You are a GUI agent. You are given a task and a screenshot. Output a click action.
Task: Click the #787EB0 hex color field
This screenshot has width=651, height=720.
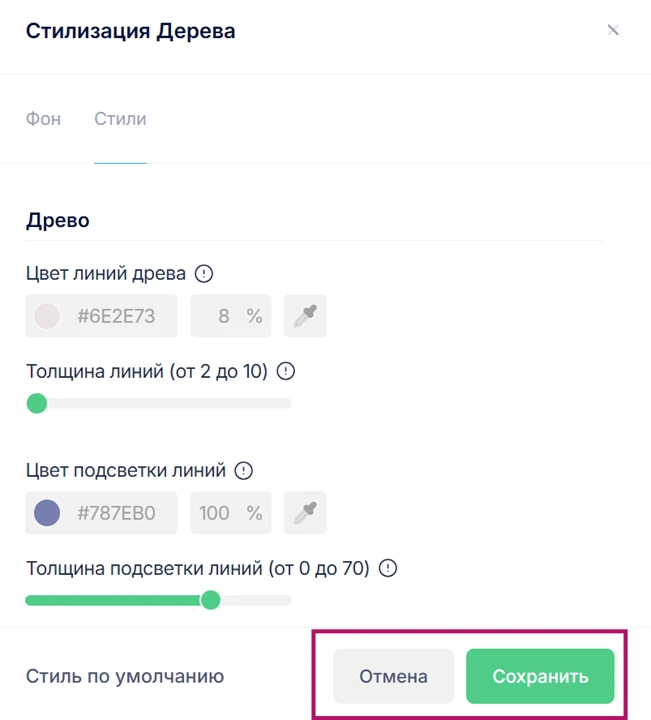click(x=115, y=513)
